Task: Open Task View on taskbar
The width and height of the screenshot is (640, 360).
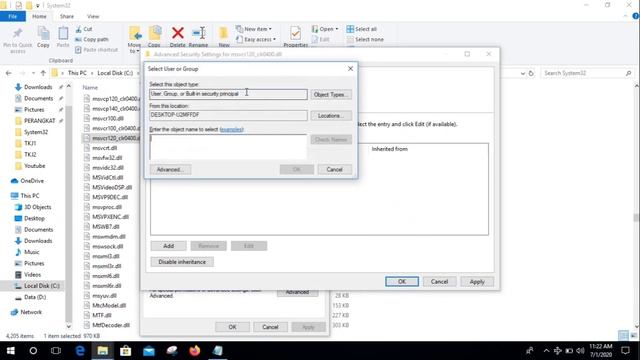Action: tap(56, 351)
